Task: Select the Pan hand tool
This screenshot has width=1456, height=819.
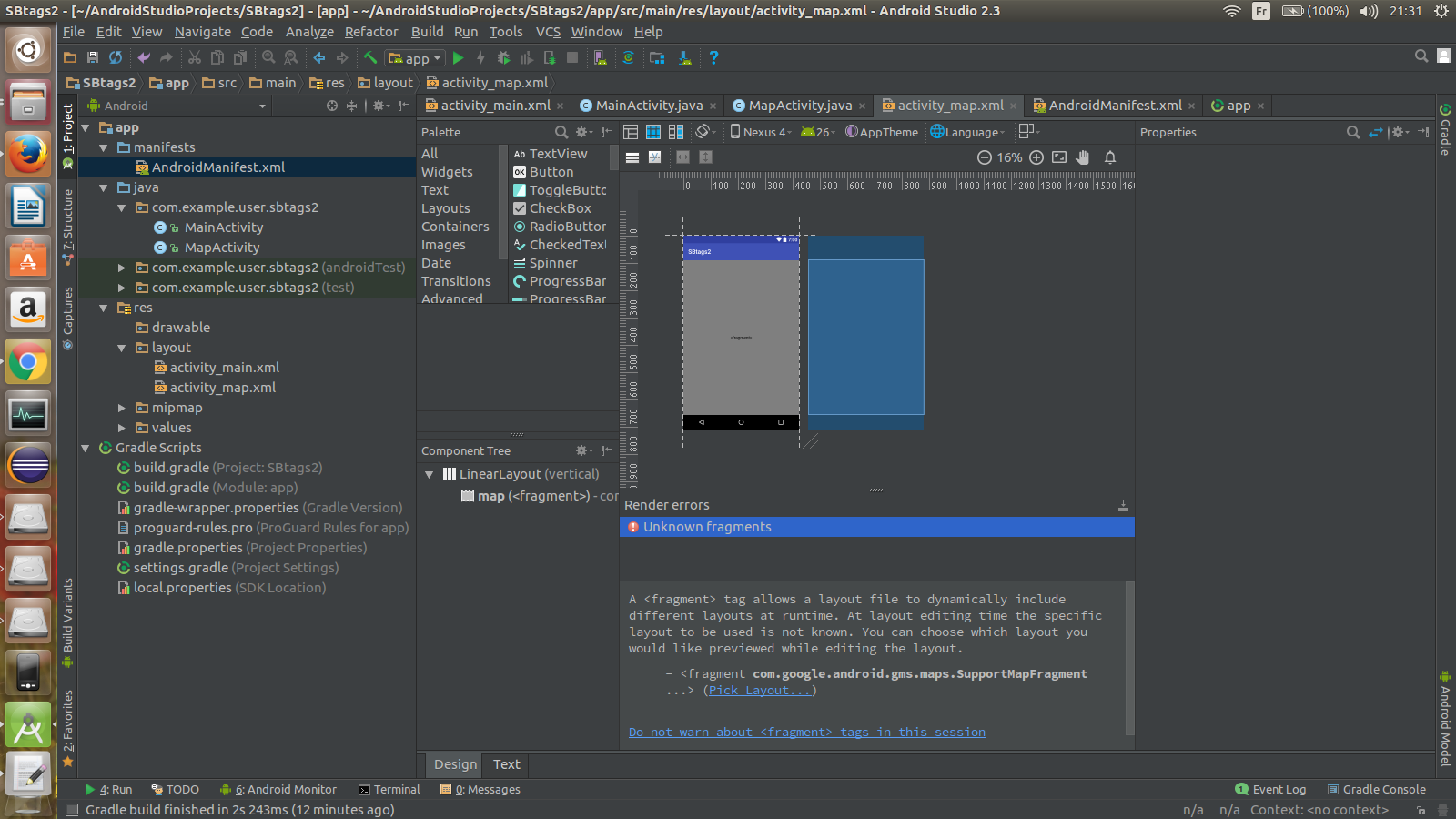Action: tap(1082, 157)
